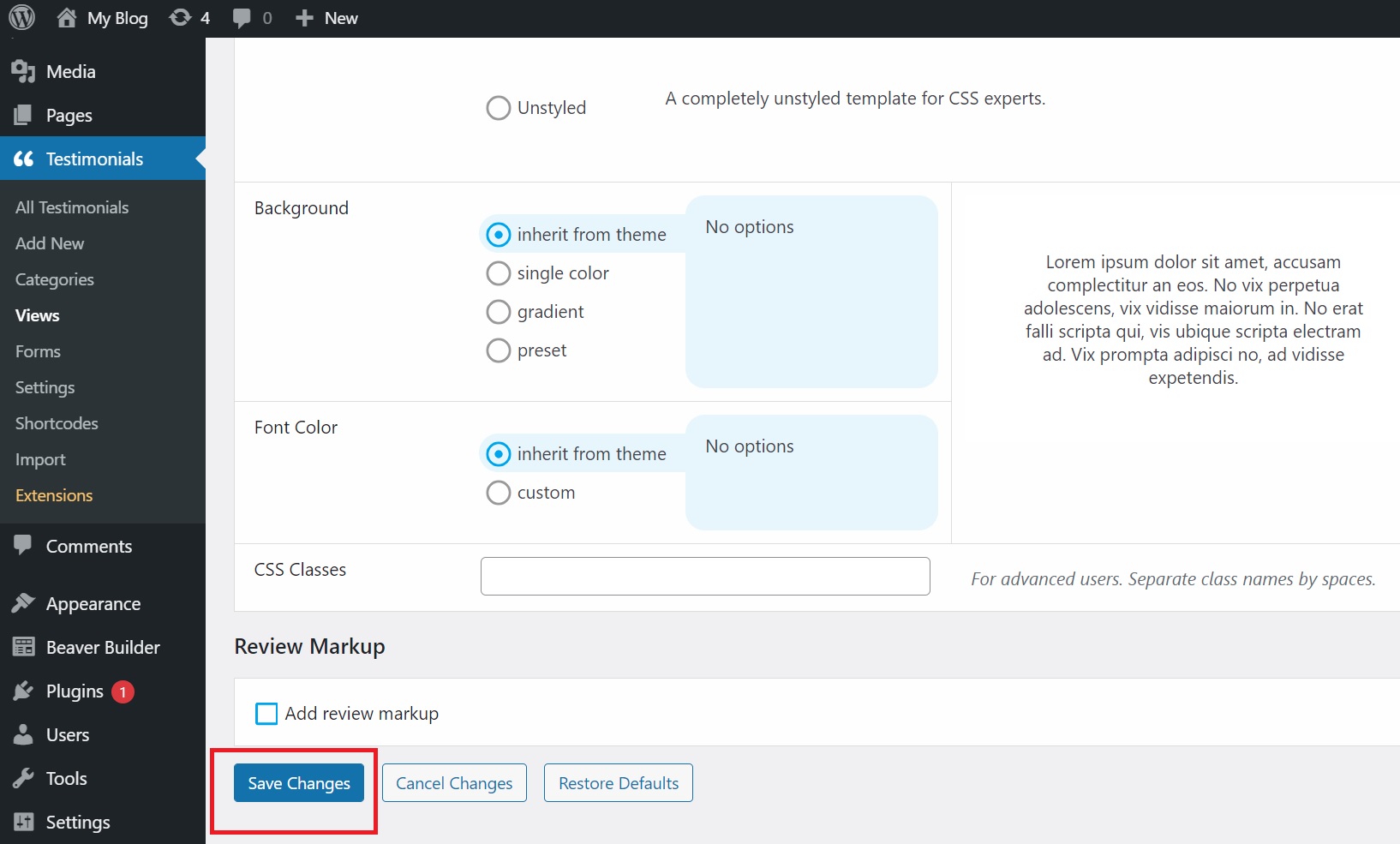Click No options text in Background panel
The image size is (1400, 844).
pyautogui.click(x=750, y=227)
